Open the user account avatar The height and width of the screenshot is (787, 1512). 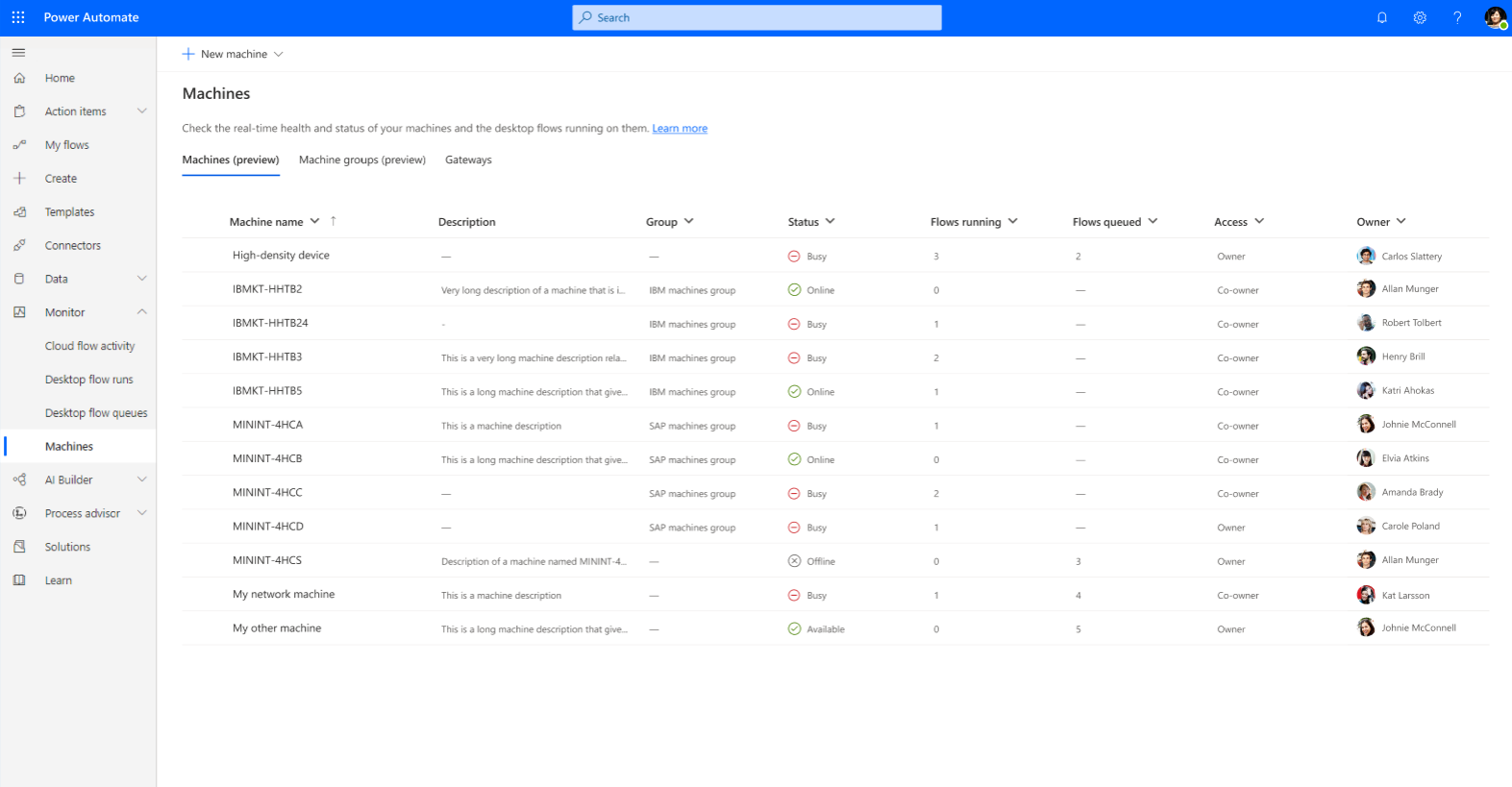pos(1496,17)
